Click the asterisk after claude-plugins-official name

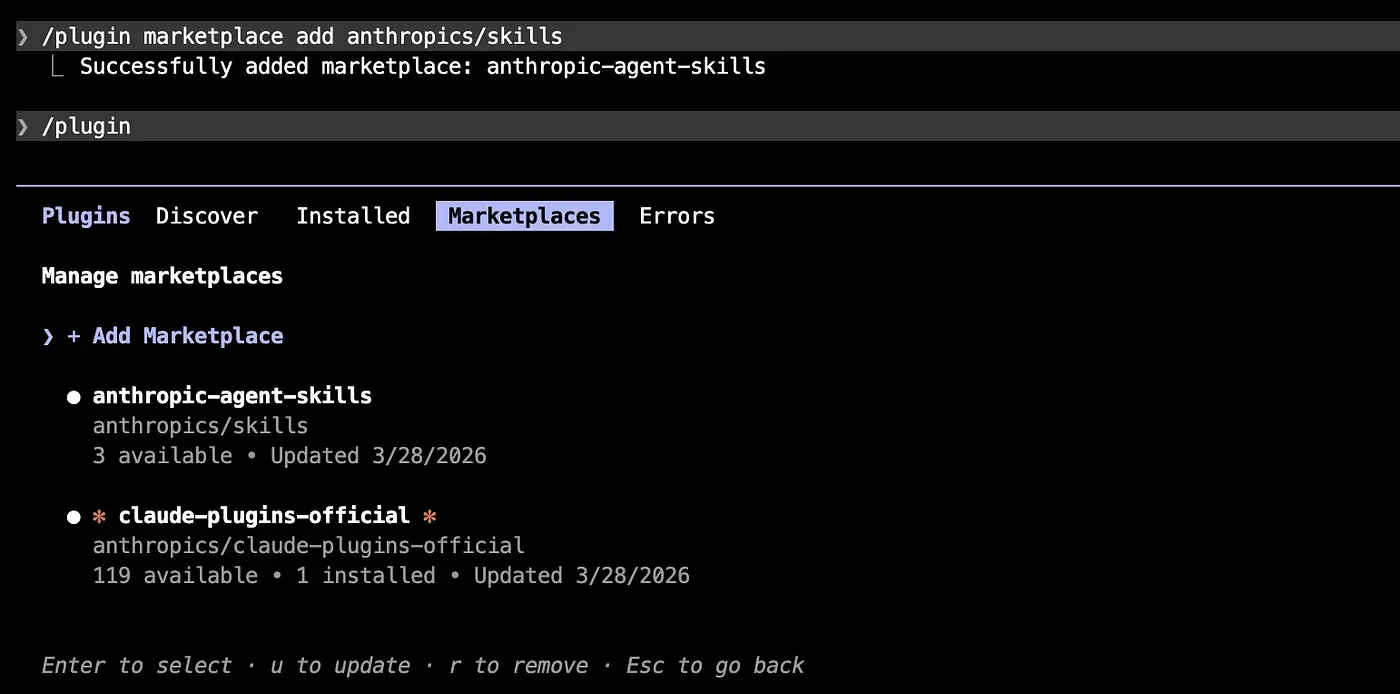pyautogui.click(x=430, y=516)
